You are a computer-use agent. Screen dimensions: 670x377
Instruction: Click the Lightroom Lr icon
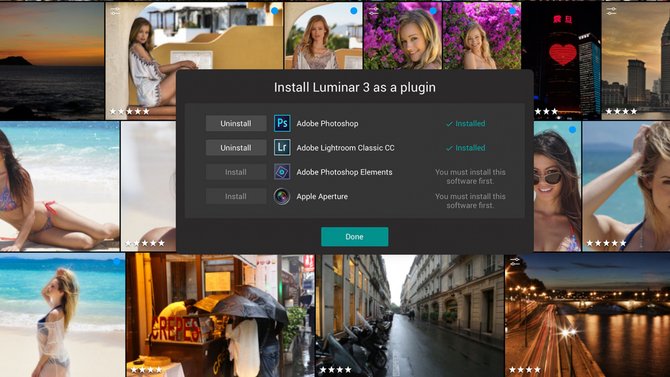[282, 147]
